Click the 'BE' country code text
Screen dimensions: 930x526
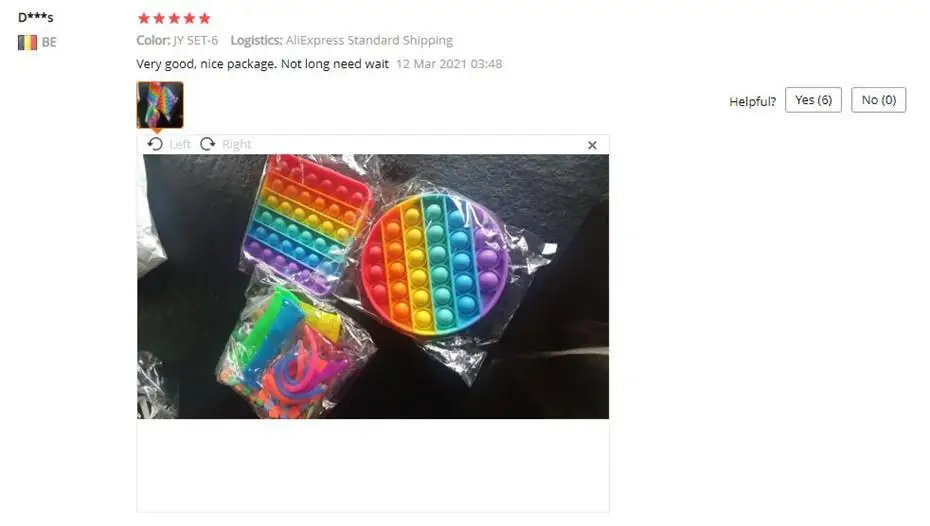49,42
